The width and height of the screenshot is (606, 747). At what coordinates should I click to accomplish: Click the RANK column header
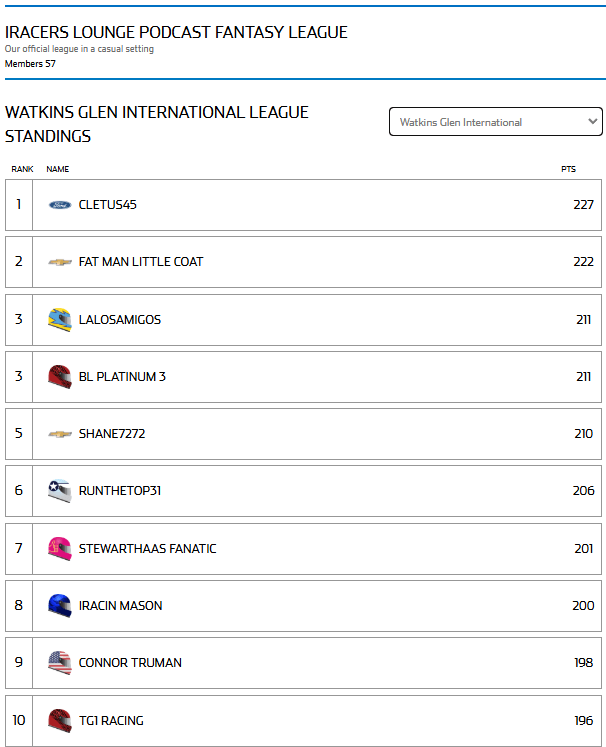click(22, 169)
